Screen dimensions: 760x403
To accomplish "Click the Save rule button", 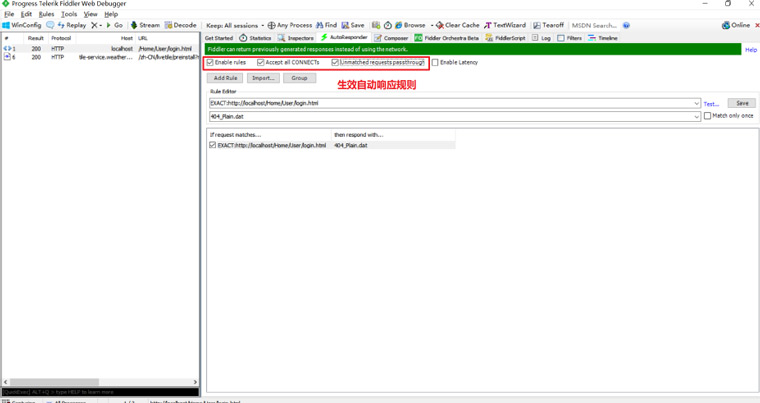I will click(x=742, y=103).
